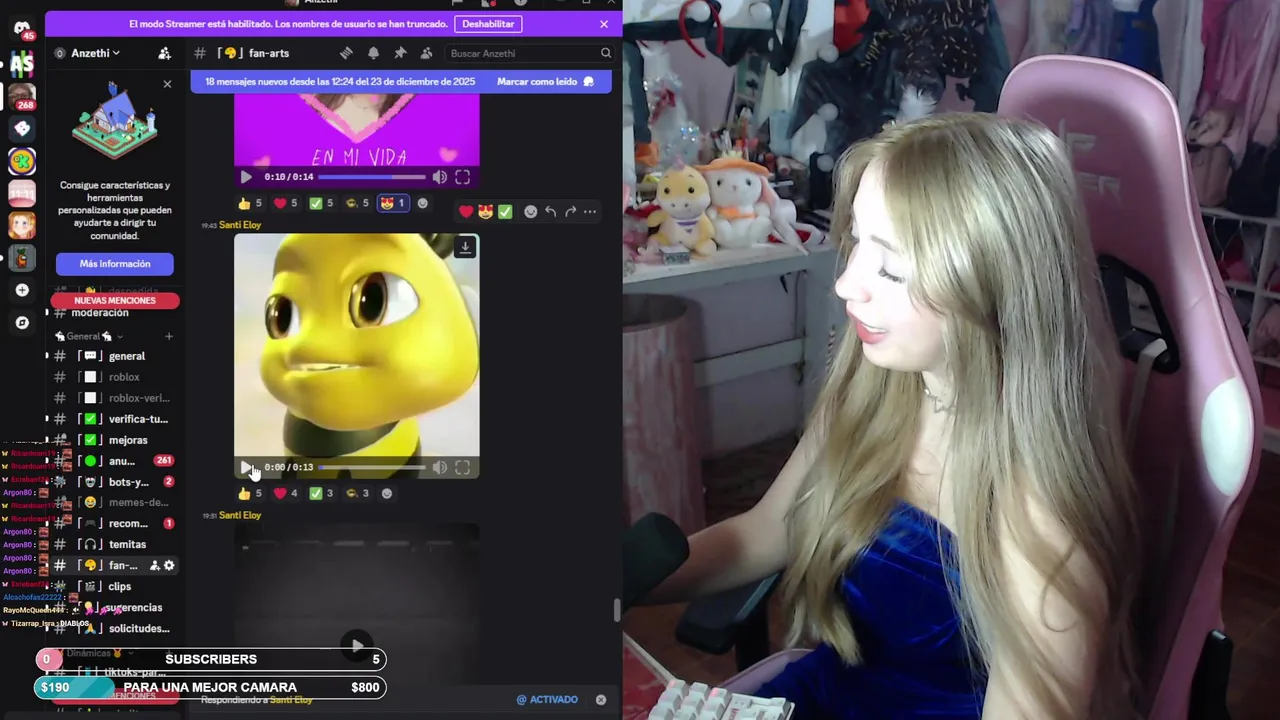Play the first video at 0:10
This screenshot has width=1280, height=720.
point(246,177)
